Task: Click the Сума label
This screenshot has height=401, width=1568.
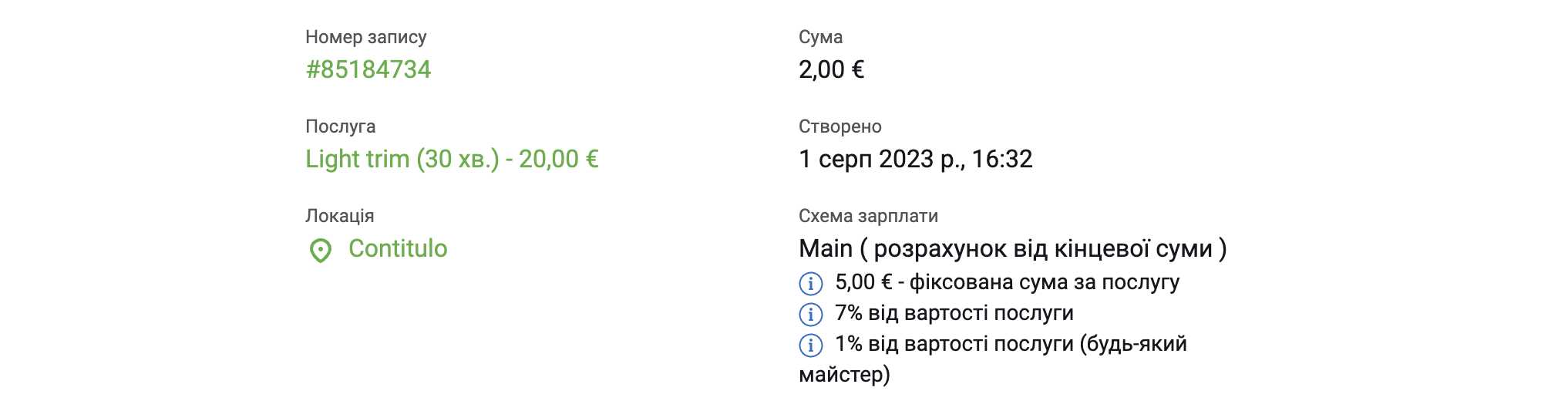Action: point(821,37)
